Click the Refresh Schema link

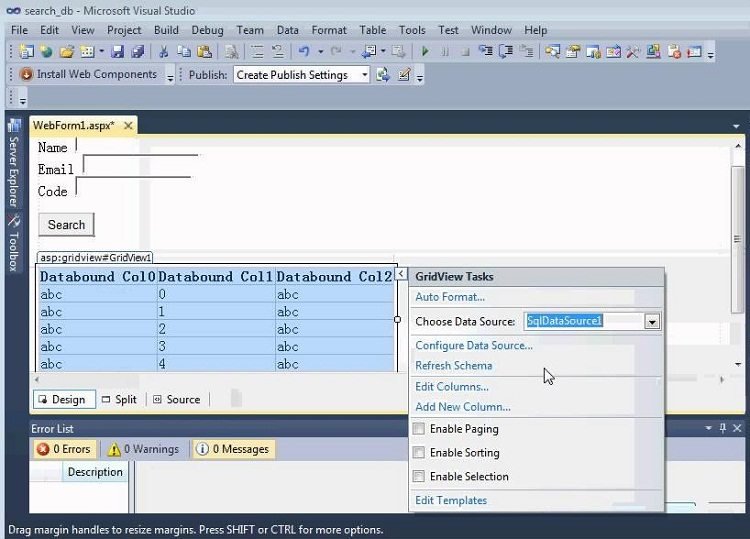pyautogui.click(x=453, y=365)
